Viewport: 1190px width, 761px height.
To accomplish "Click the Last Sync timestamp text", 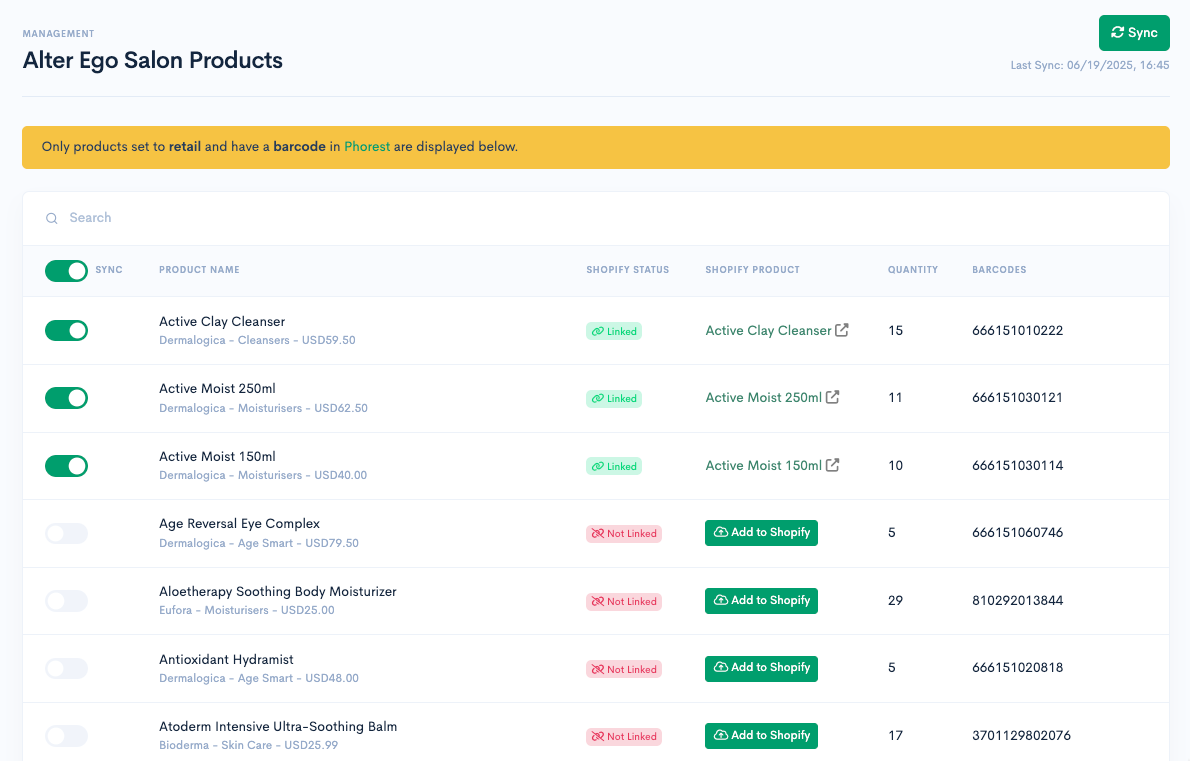I will pos(1090,65).
